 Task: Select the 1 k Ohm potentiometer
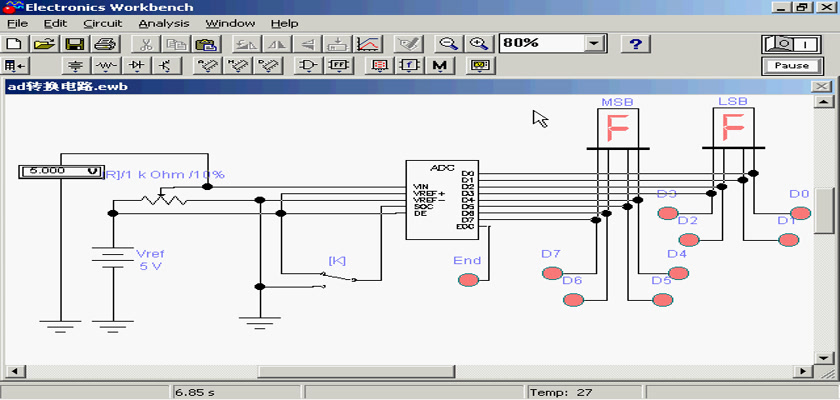tap(163, 199)
